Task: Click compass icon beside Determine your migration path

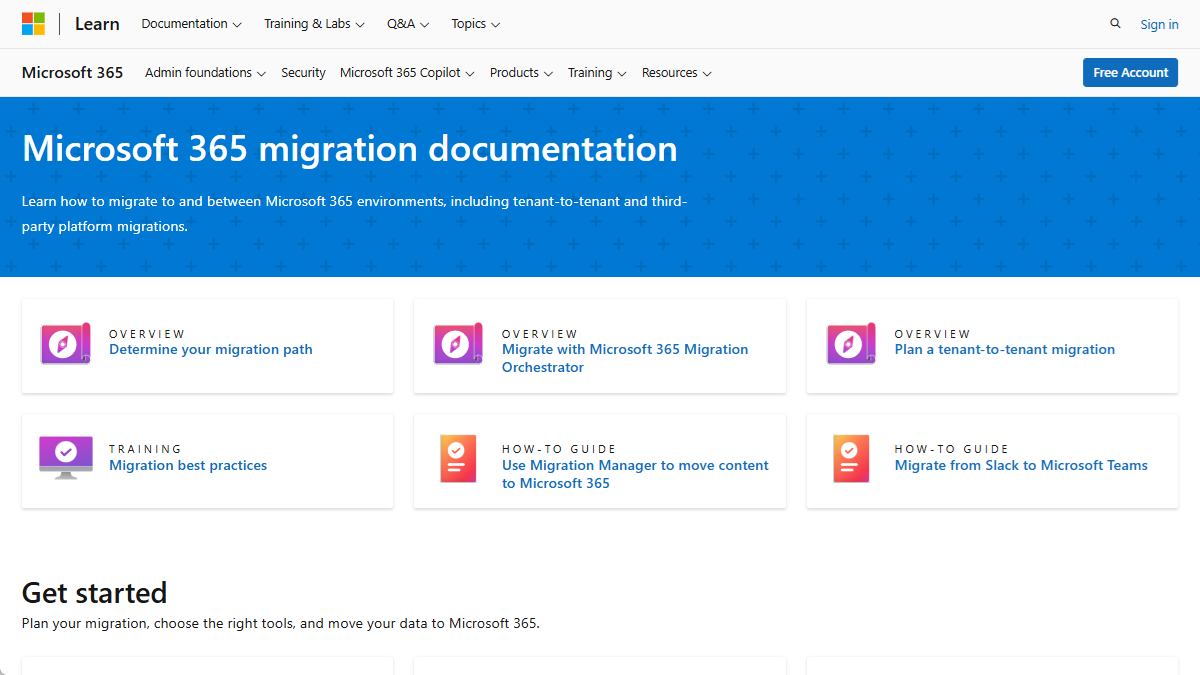Action: [66, 343]
